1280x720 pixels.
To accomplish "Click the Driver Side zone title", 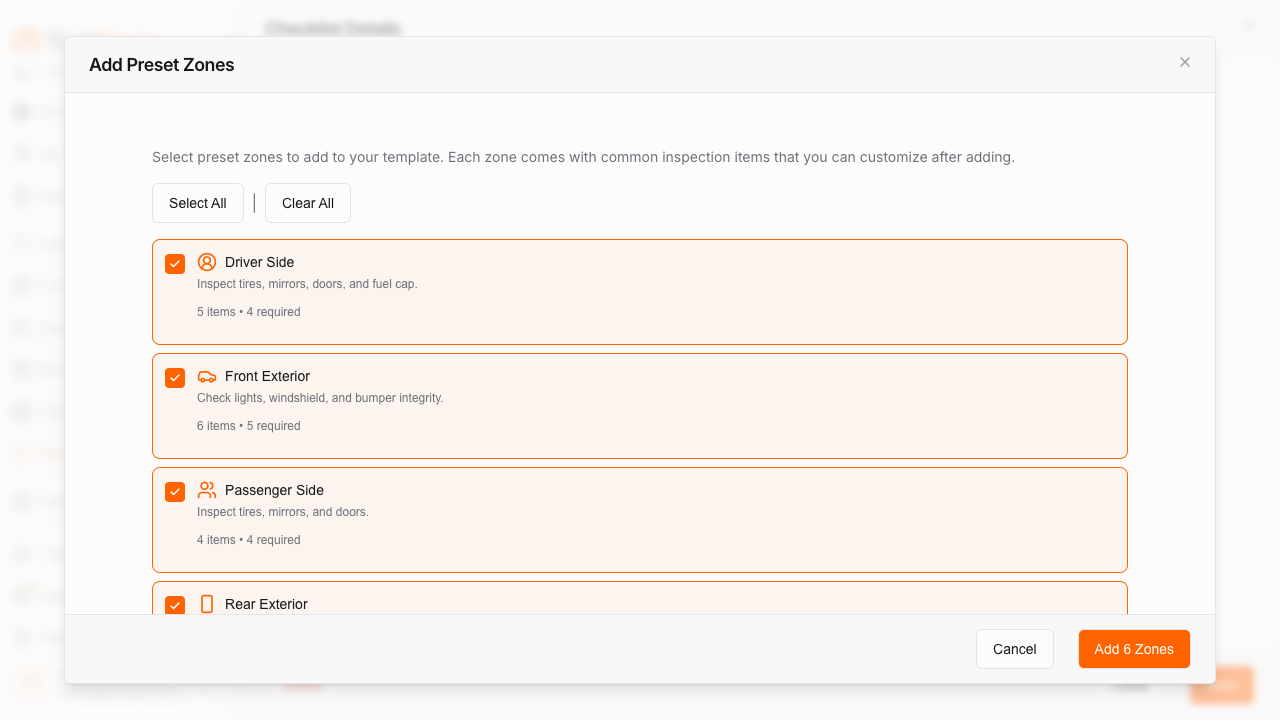I will (259, 262).
